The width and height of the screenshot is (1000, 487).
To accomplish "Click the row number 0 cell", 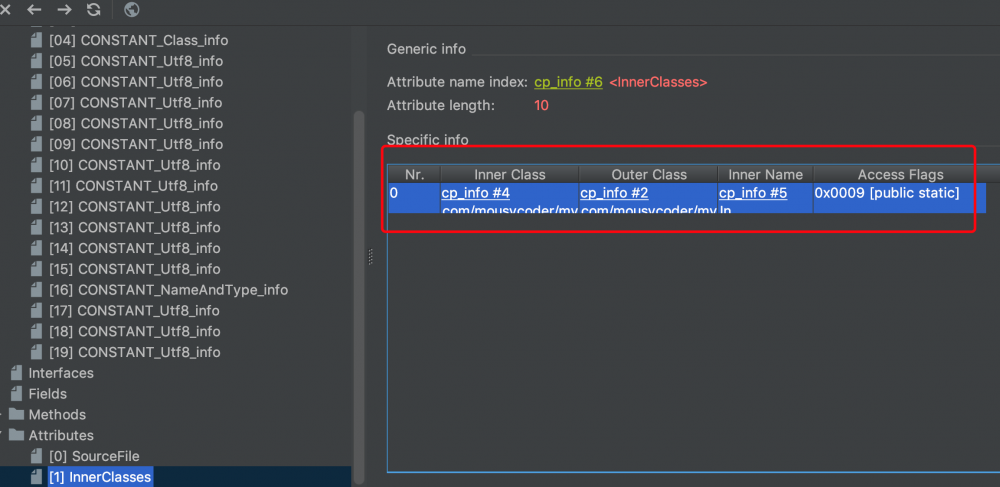I will click(415, 198).
